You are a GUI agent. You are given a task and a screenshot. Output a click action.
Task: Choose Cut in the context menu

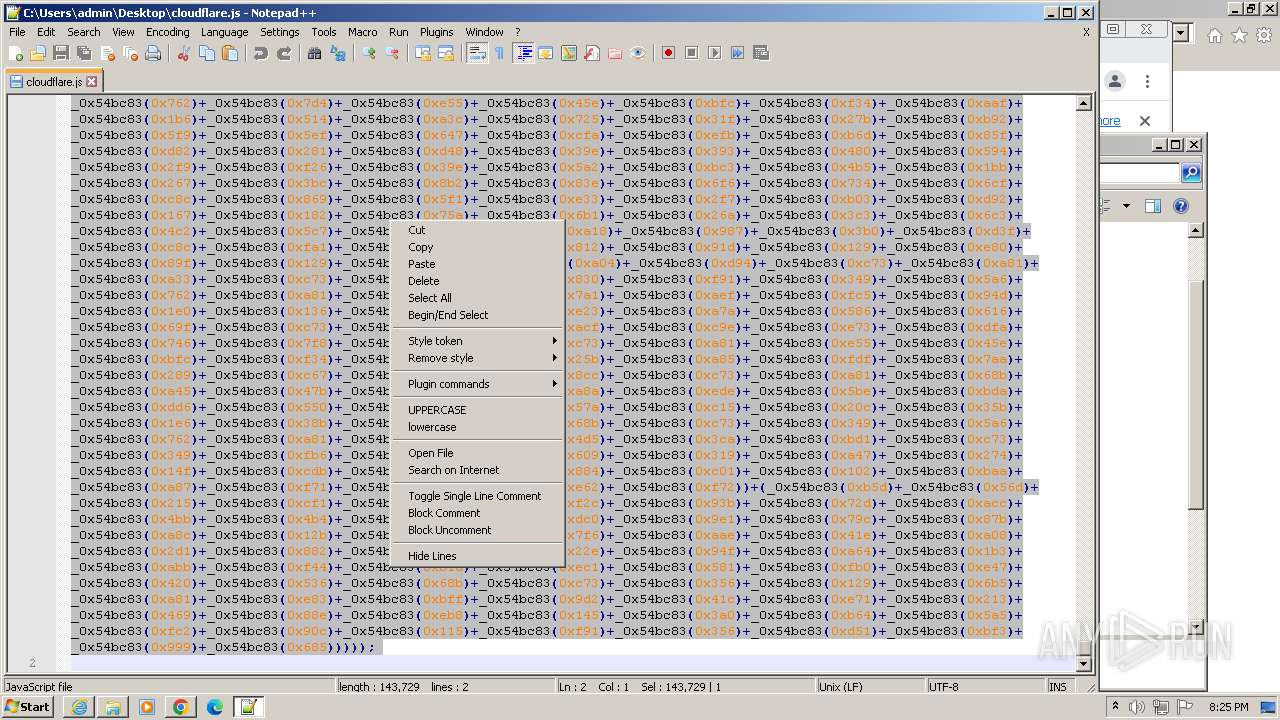(x=478, y=230)
